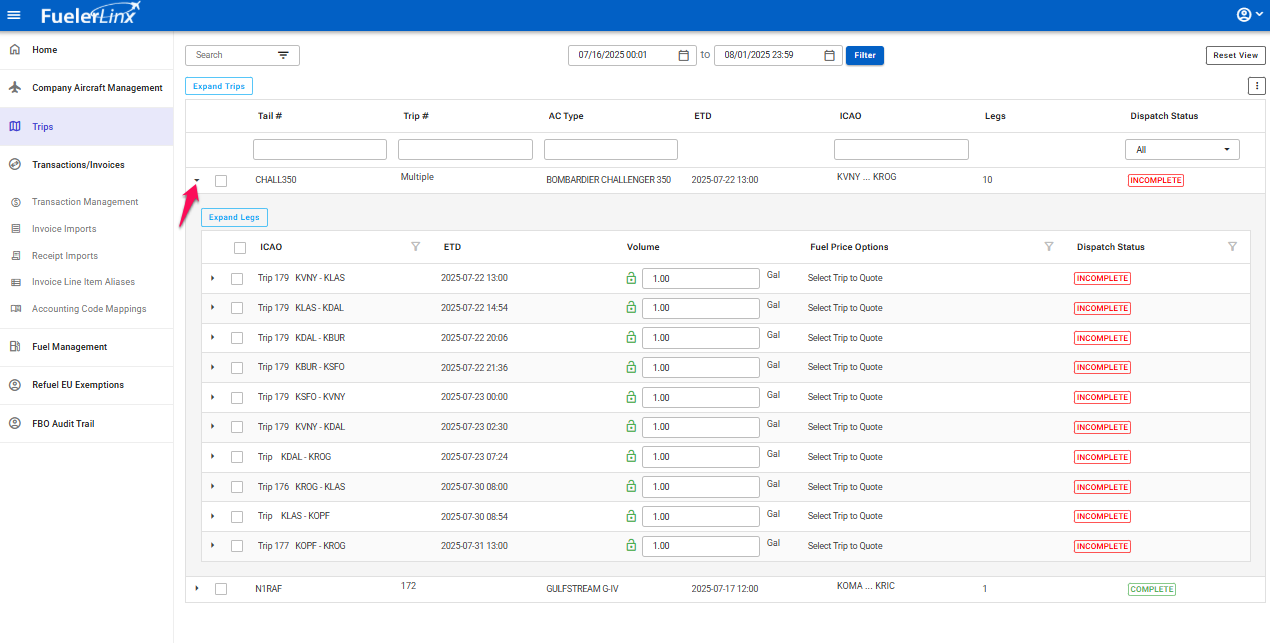Click the ICAO column filter funnel icon
The width and height of the screenshot is (1270, 643).
pyautogui.click(x=415, y=247)
